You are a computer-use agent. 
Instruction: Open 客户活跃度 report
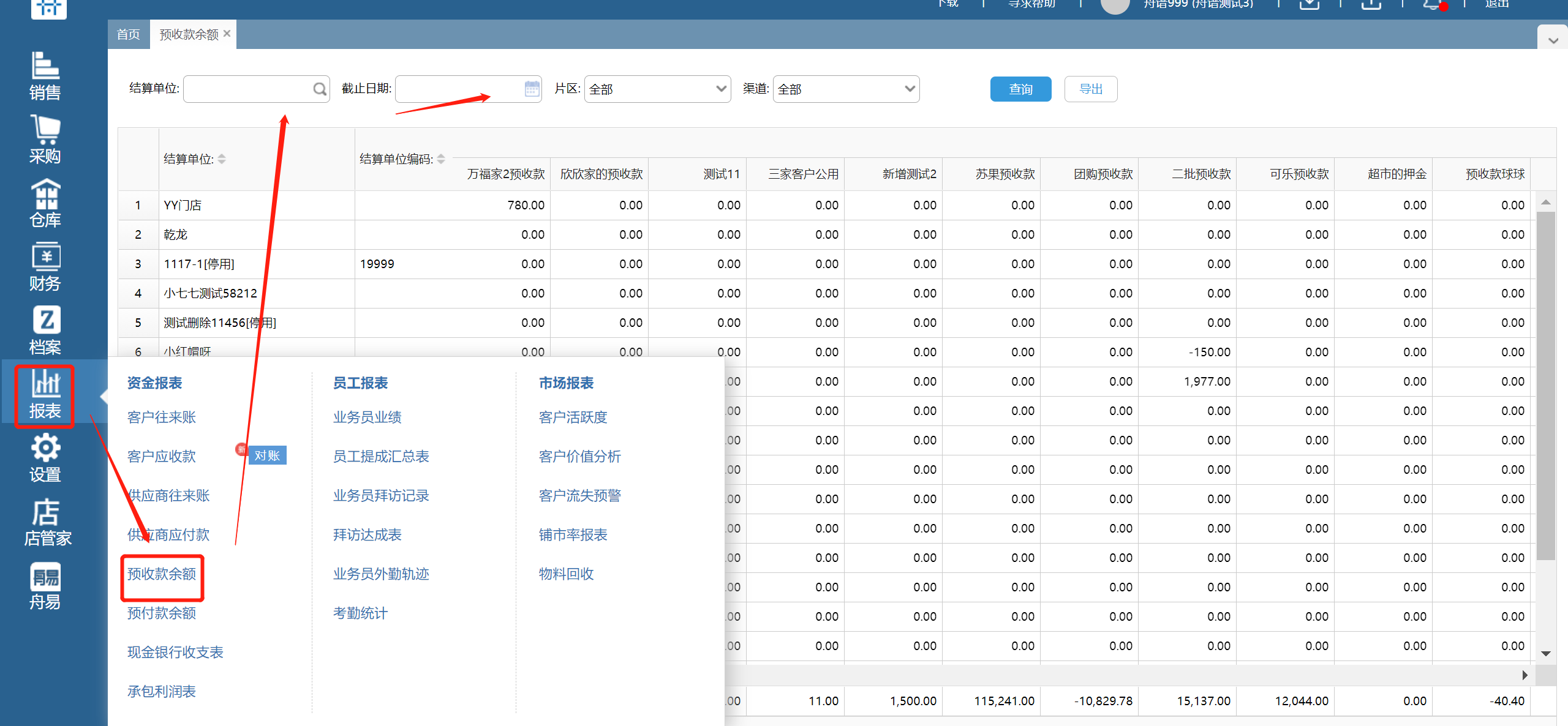coord(573,417)
